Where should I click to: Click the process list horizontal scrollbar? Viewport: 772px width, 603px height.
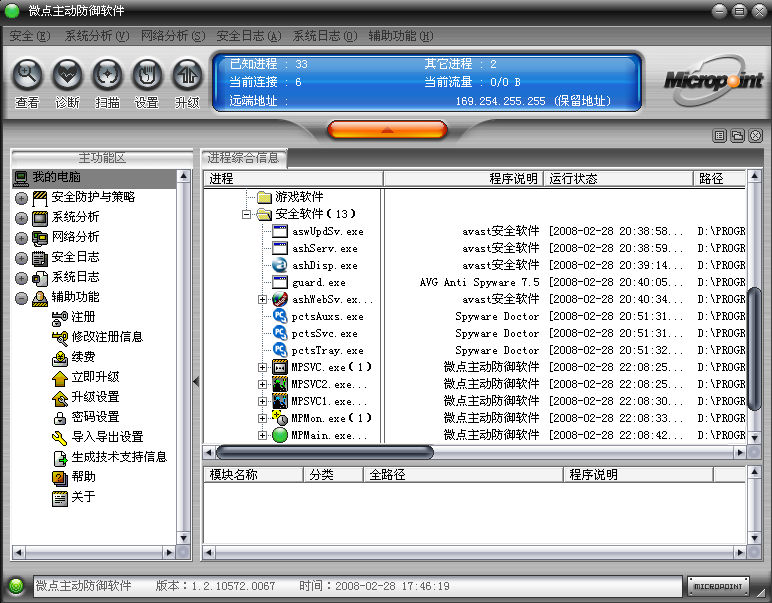pos(324,452)
